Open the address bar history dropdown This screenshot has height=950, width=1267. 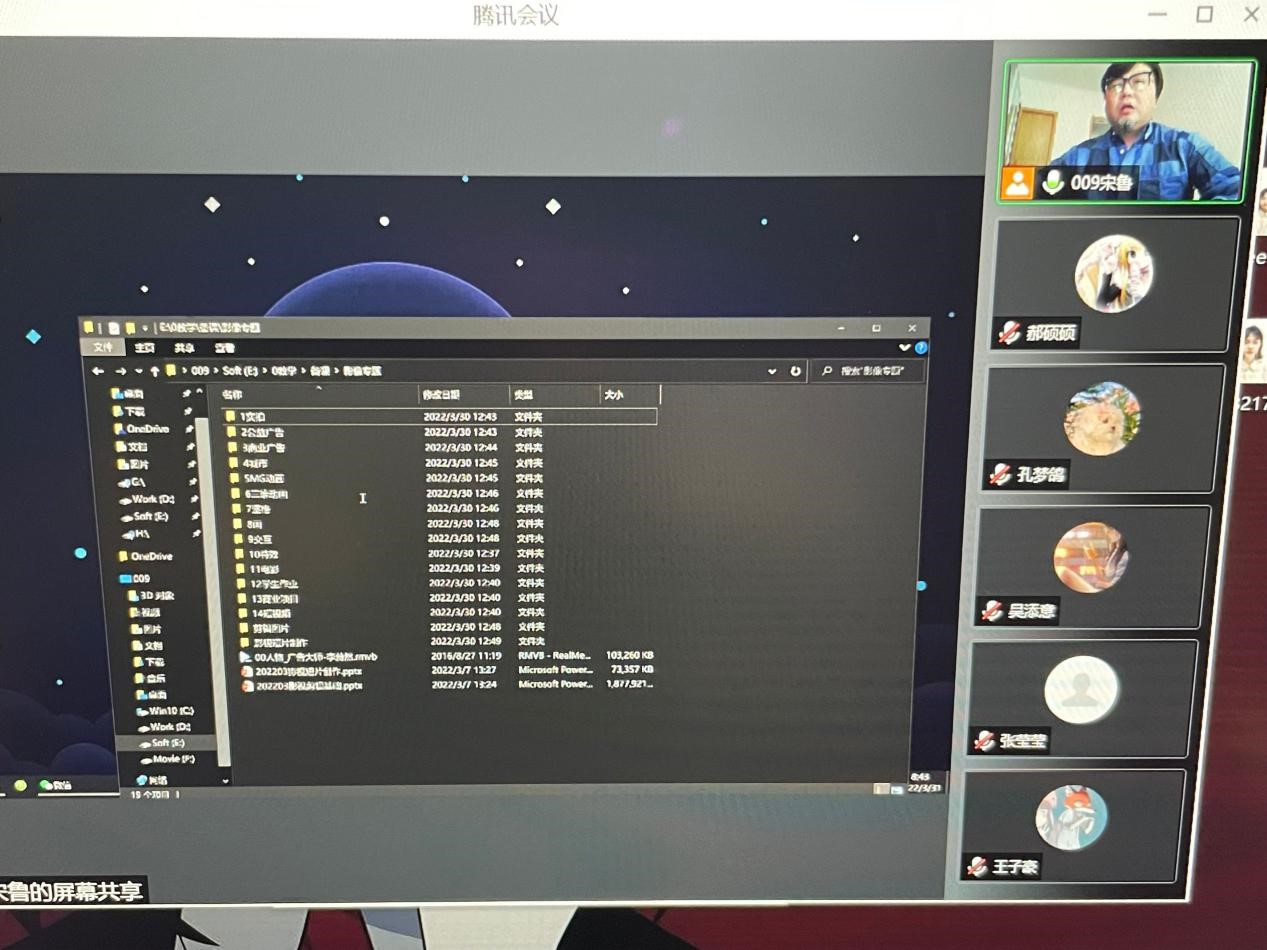tap(772, 371)
